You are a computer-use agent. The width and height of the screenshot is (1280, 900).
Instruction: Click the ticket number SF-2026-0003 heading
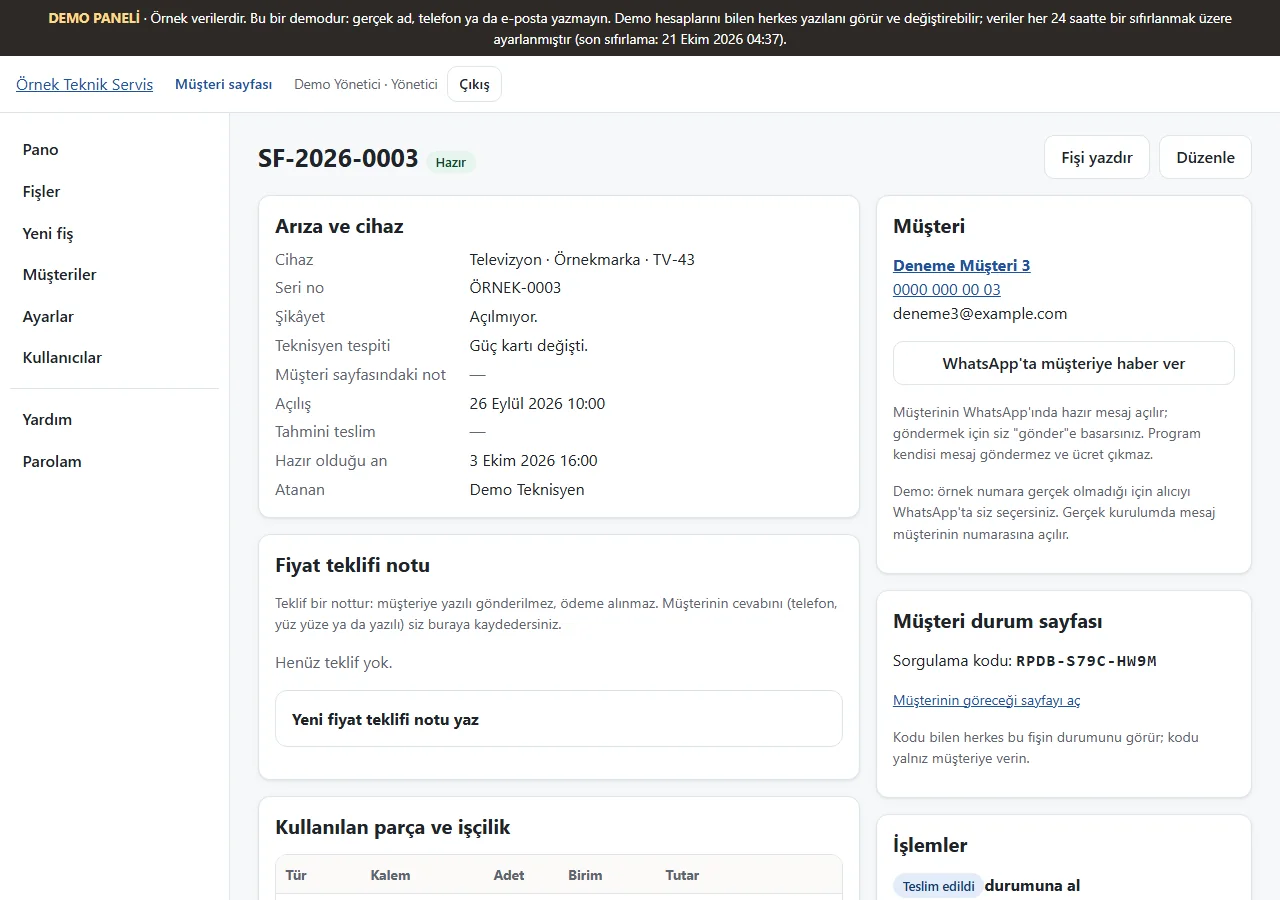point(338,158)
